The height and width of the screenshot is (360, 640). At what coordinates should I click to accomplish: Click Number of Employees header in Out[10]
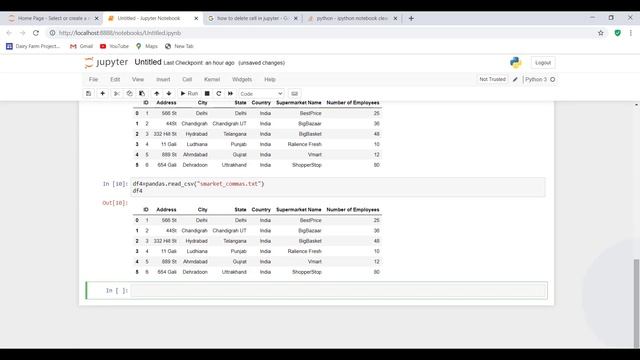(353, 209)
